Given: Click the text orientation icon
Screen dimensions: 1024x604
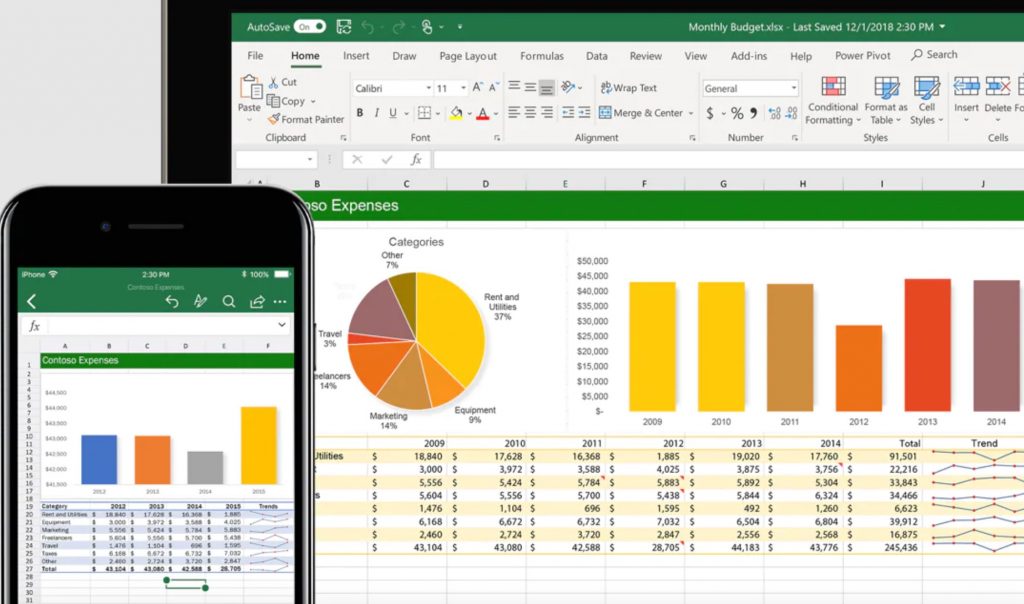Looking at the screenshot, I should [x=568, y=87].
